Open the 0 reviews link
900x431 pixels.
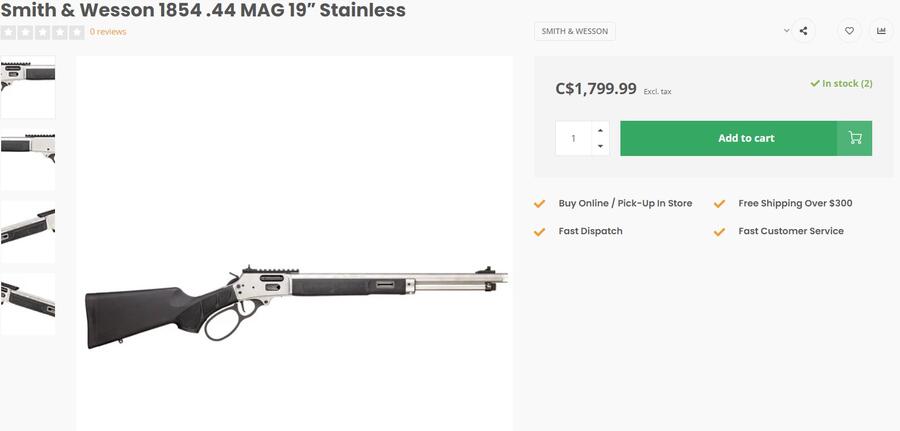[108, 32]
